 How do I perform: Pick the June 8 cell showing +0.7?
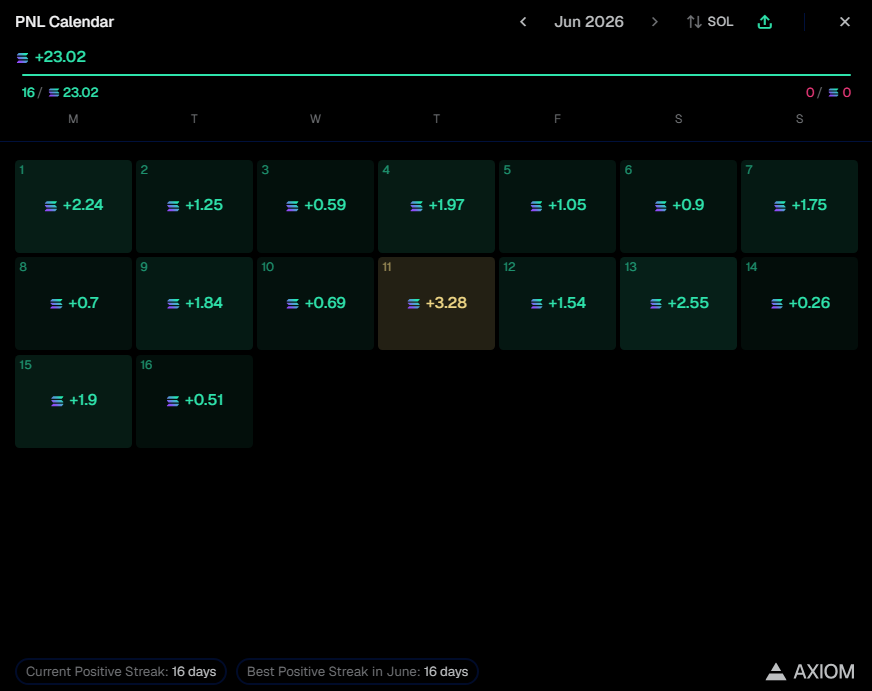(x=73, y=304)
